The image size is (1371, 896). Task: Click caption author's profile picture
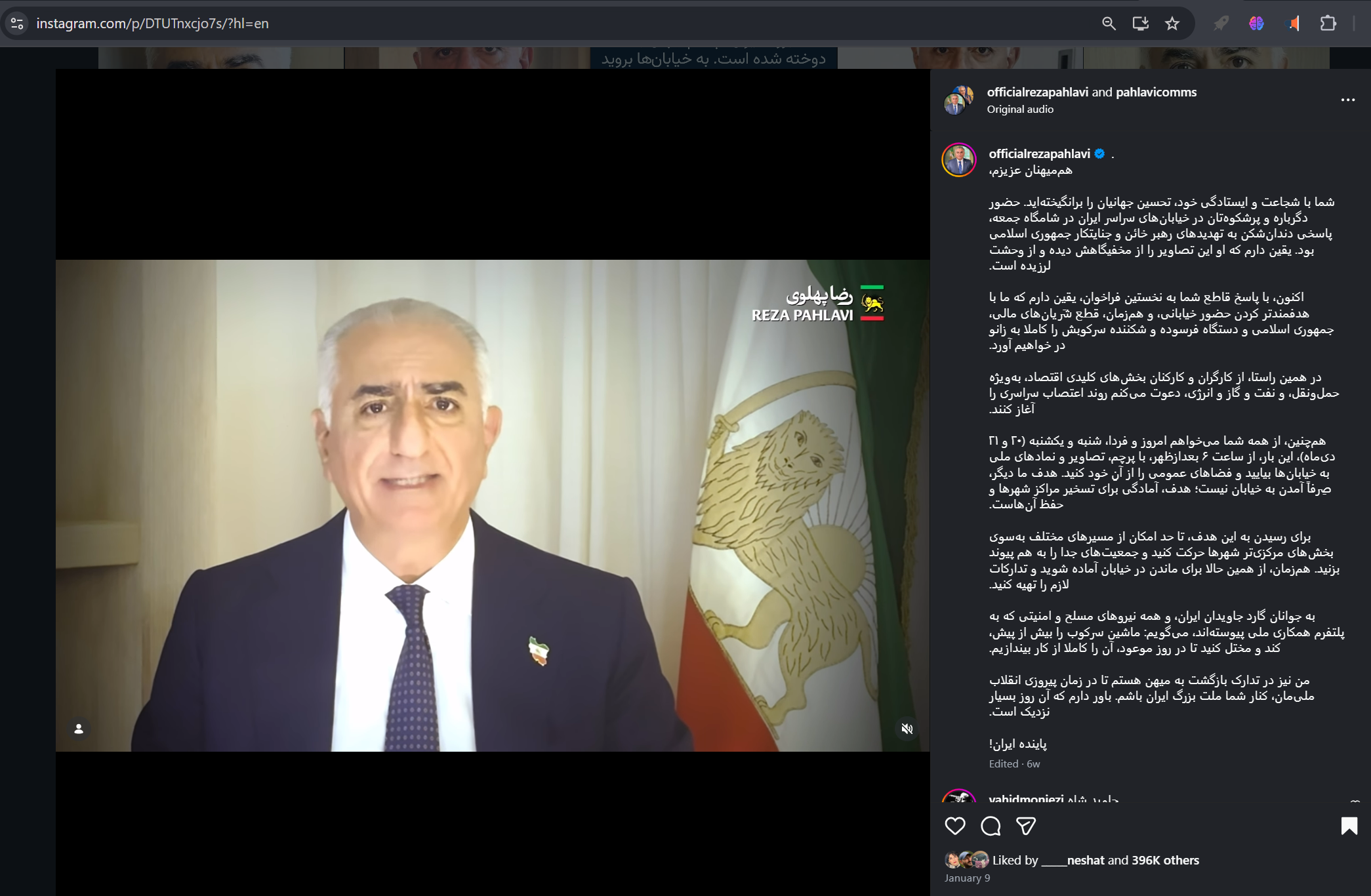(959, 160)
